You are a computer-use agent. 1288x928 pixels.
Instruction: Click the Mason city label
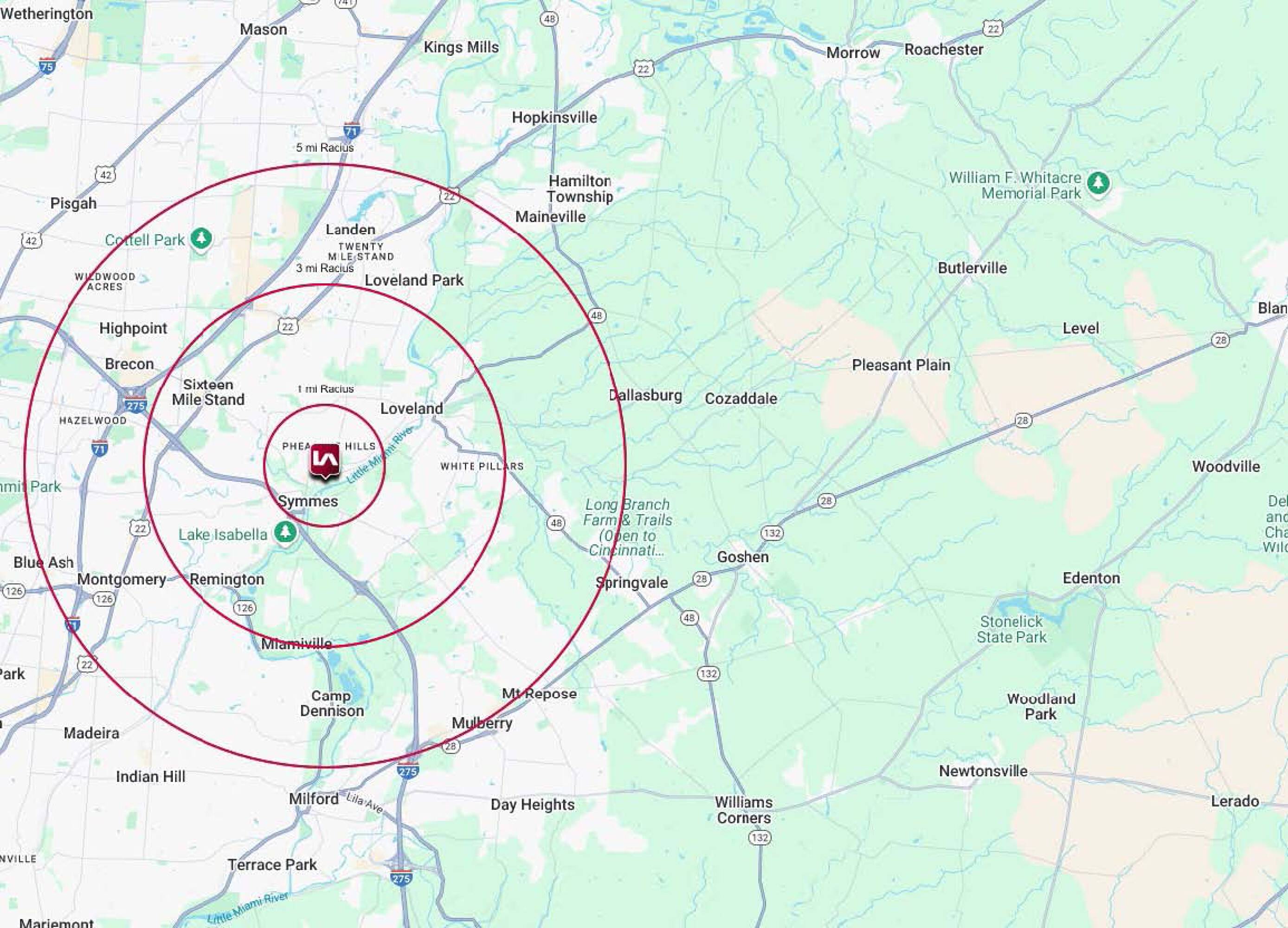point(263,30)
